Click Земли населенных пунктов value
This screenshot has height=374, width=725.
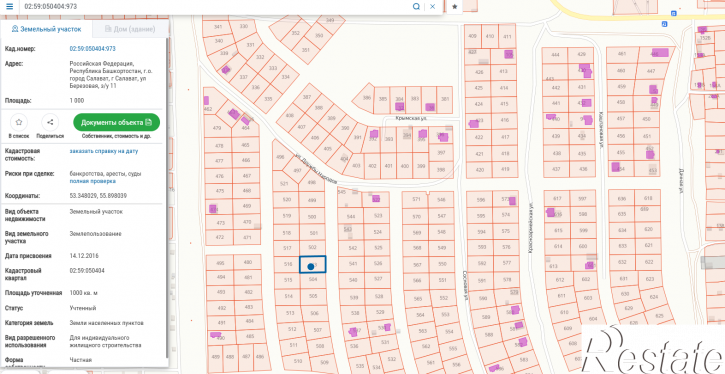pos(106,323)
